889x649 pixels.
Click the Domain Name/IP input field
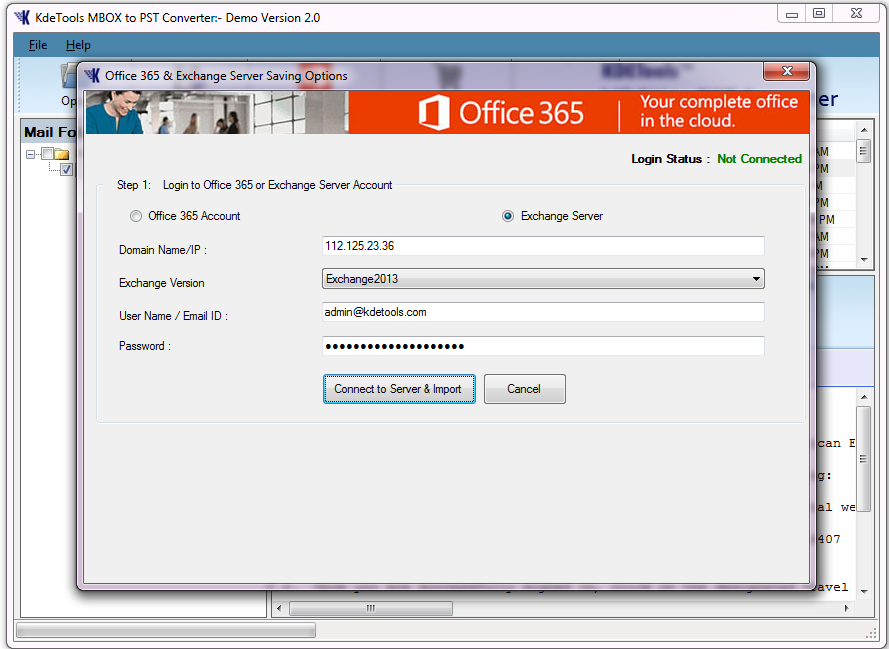pos(543,246)
